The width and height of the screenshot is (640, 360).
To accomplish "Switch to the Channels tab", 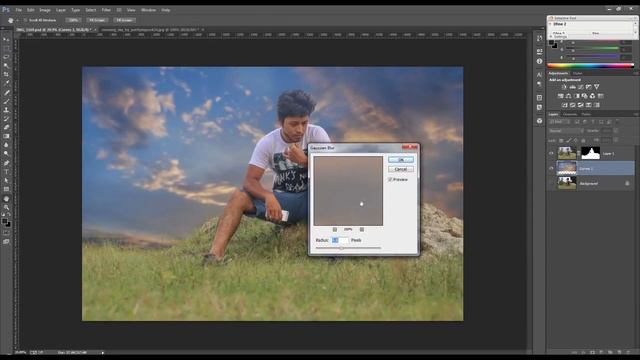I will coord(570,114).
